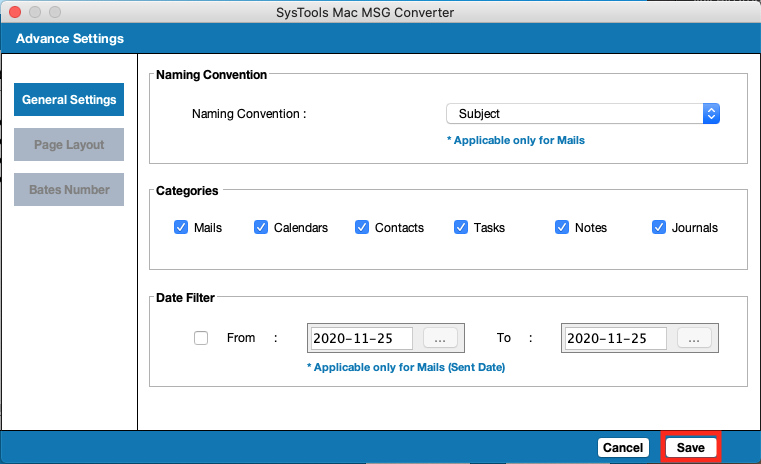761x464 pixels.
Task: Switch to the Page Layout tab
Action: [x=69, y=145]
